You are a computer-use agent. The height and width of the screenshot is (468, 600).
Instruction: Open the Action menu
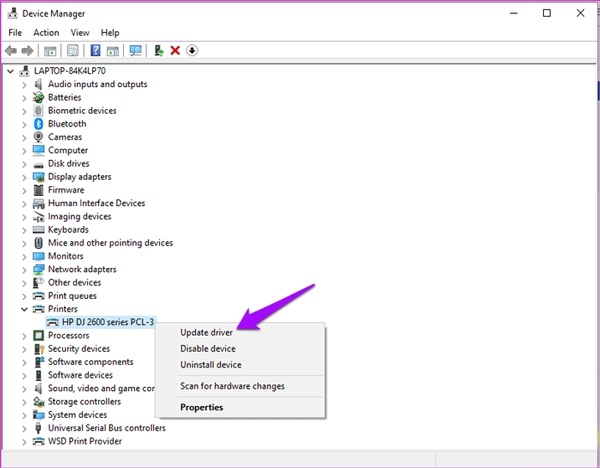46,33
